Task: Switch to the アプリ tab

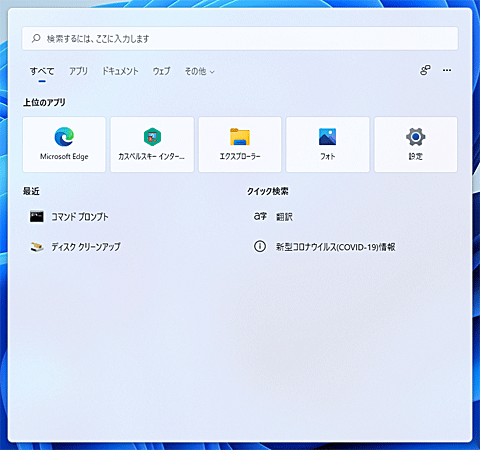Action: click(x=78, y=71)
